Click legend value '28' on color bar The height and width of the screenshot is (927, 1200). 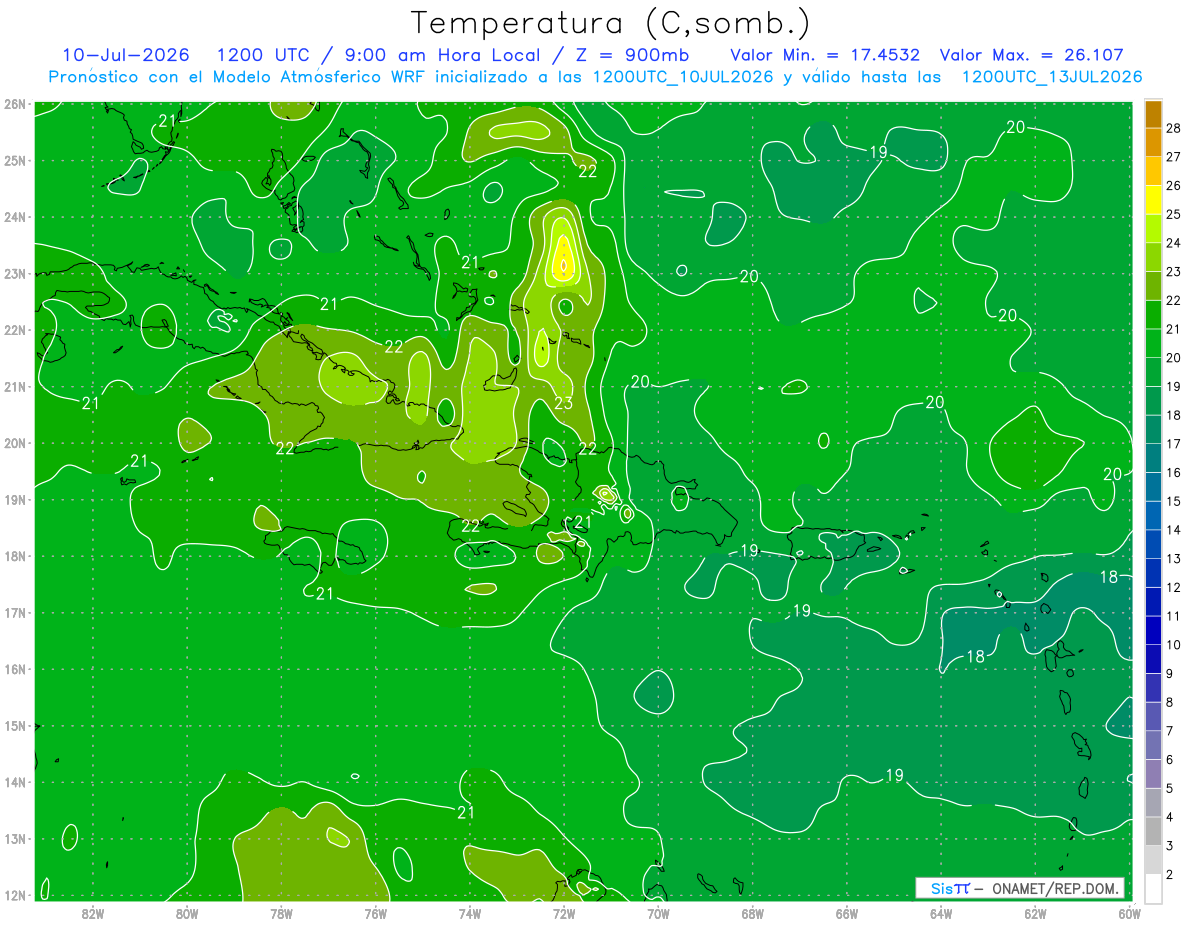[x=1173, y=128]
